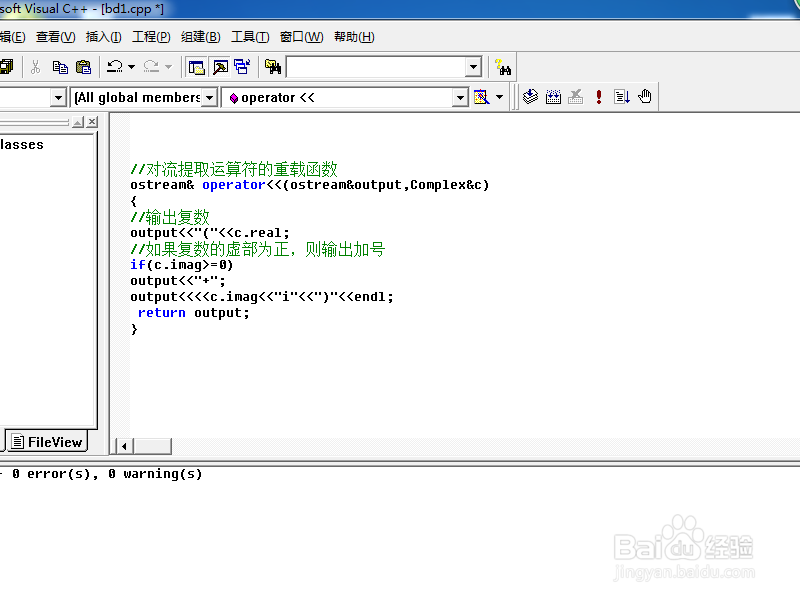The height and width of the screenshot is (600, 800).
Task: Open the 帮助(H) menu
Action: coord(355,37)
